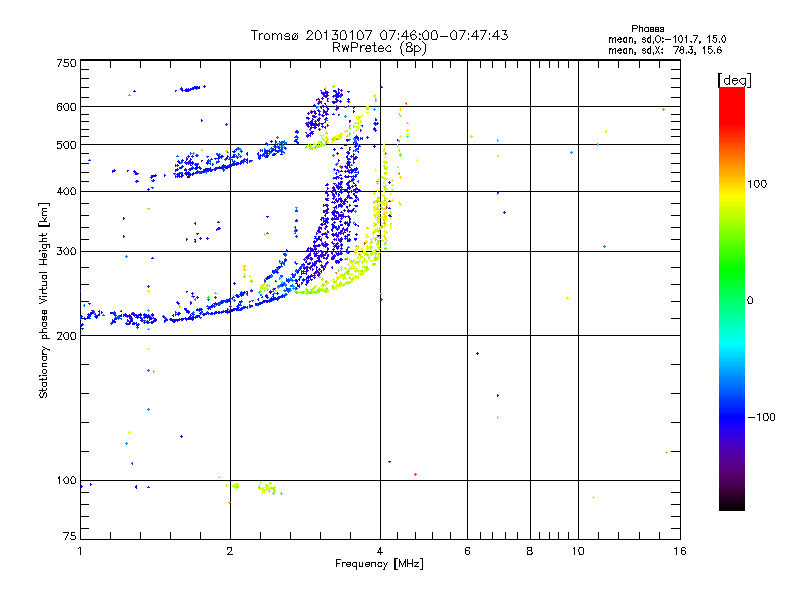Click the y-axis tick label '400'
800x600 pixels.
coord(66,191)
